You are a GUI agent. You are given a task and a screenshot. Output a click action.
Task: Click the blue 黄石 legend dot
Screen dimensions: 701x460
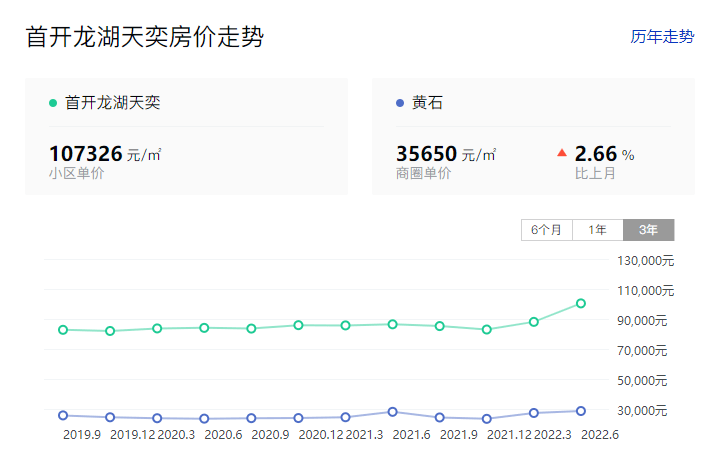(400, 103)
